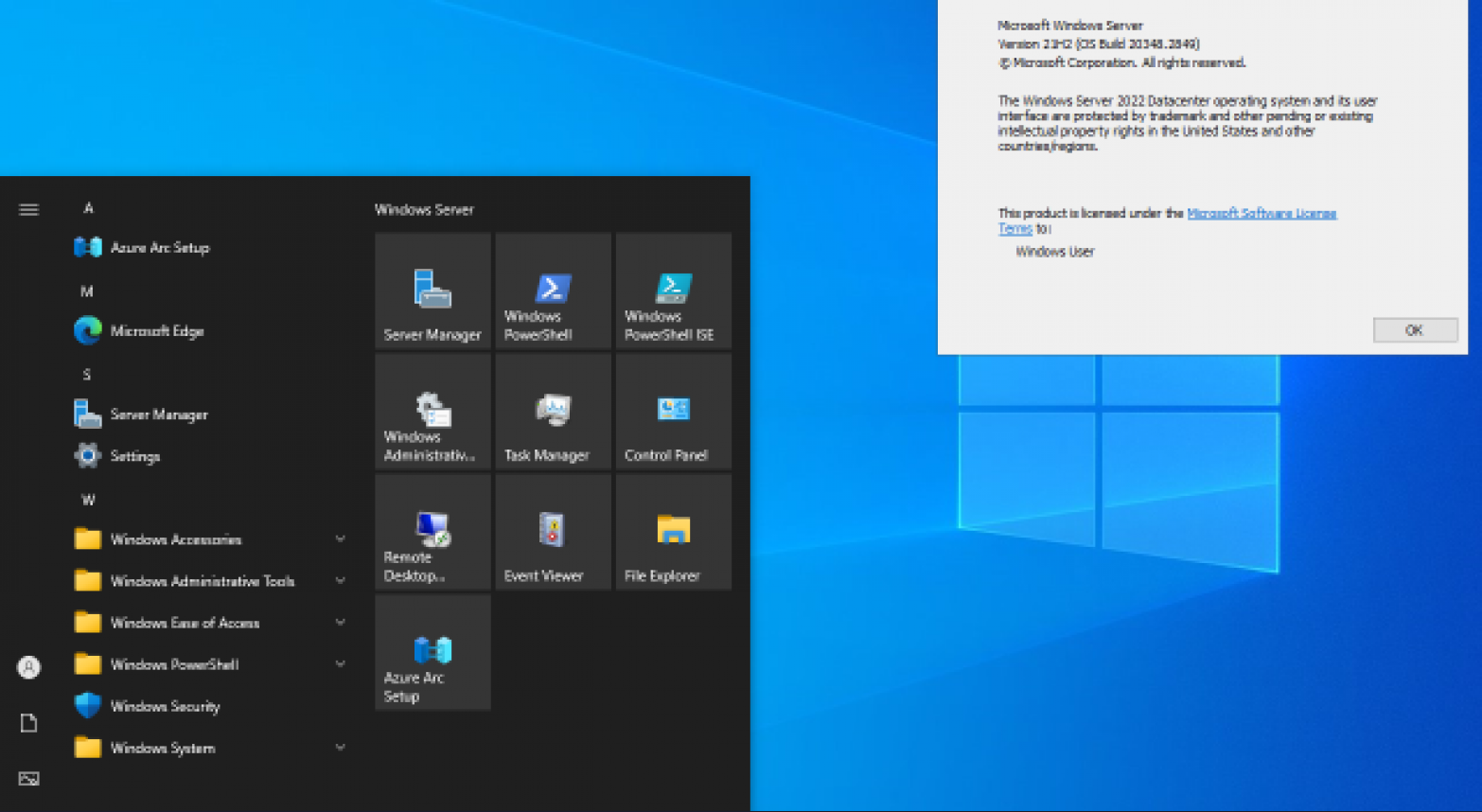1482x812 pixels.
Task: Expand the Windows Ease of Access chevron
Action: pos(340,623)
